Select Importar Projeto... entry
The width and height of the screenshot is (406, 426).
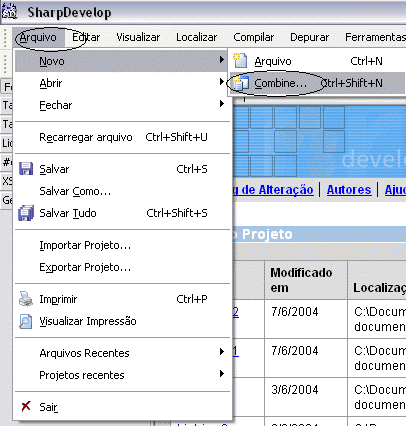point(121,245)
